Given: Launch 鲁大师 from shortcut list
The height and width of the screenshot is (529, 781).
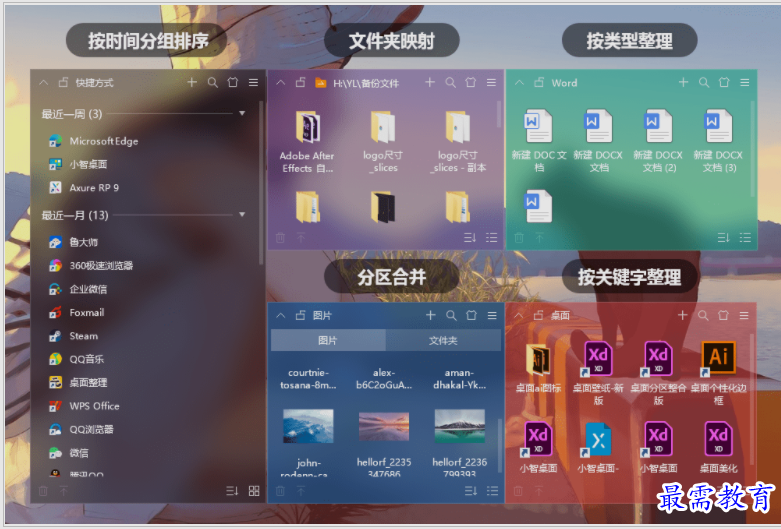Looking at the screenshot, I should [x=73, y=242].
